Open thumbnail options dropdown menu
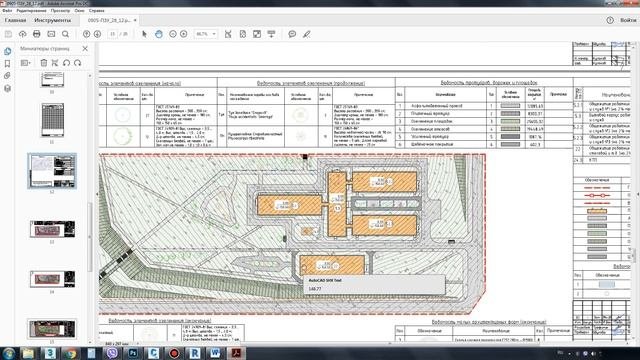Viewport: 640px width, 360px height. pyautogui.click(x=26, y=63)
